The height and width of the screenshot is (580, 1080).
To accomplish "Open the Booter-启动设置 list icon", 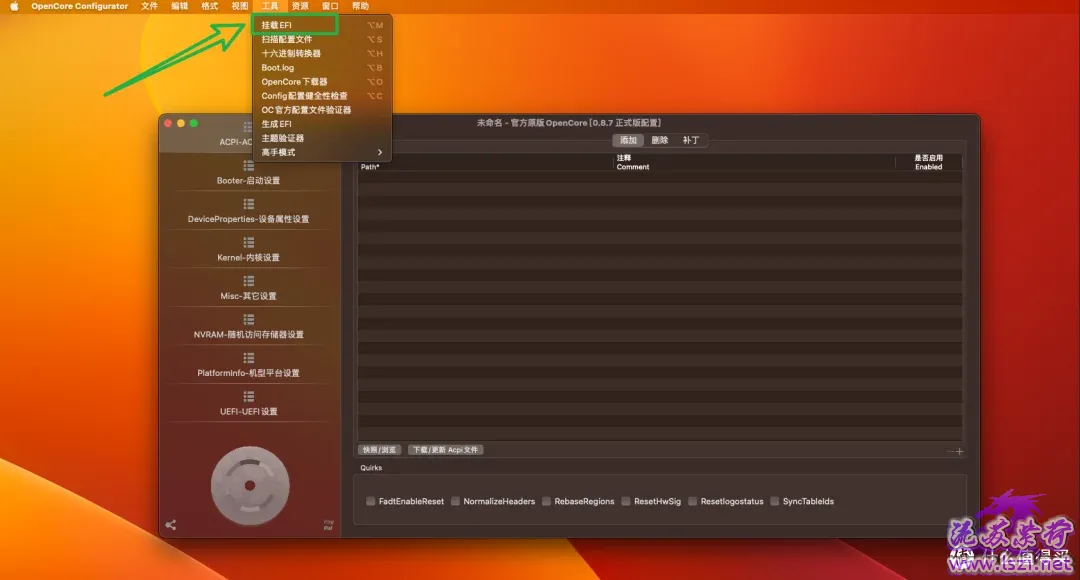I will pos(249,166).
